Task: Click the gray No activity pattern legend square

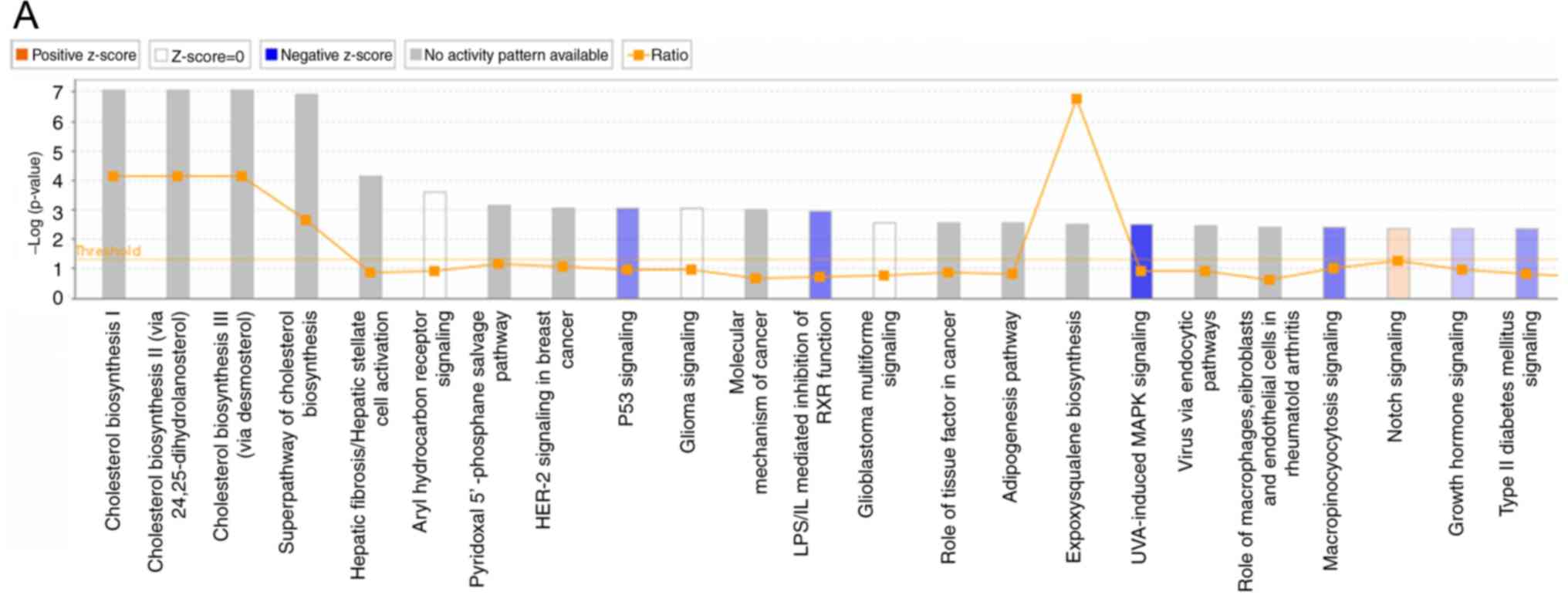Action: (415, 55)
